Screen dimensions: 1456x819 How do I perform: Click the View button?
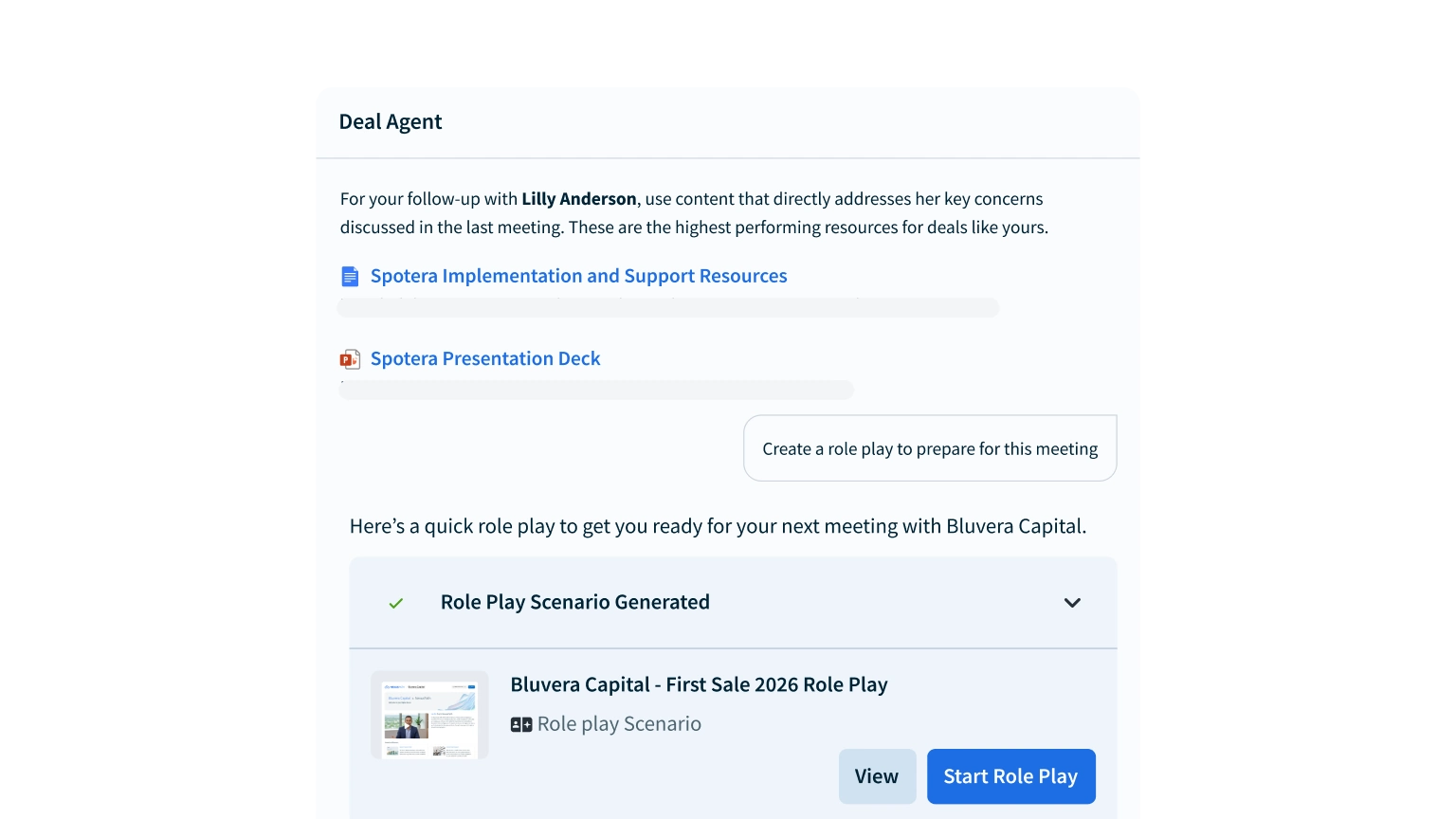pyautogui.click(x=877, y=776)
